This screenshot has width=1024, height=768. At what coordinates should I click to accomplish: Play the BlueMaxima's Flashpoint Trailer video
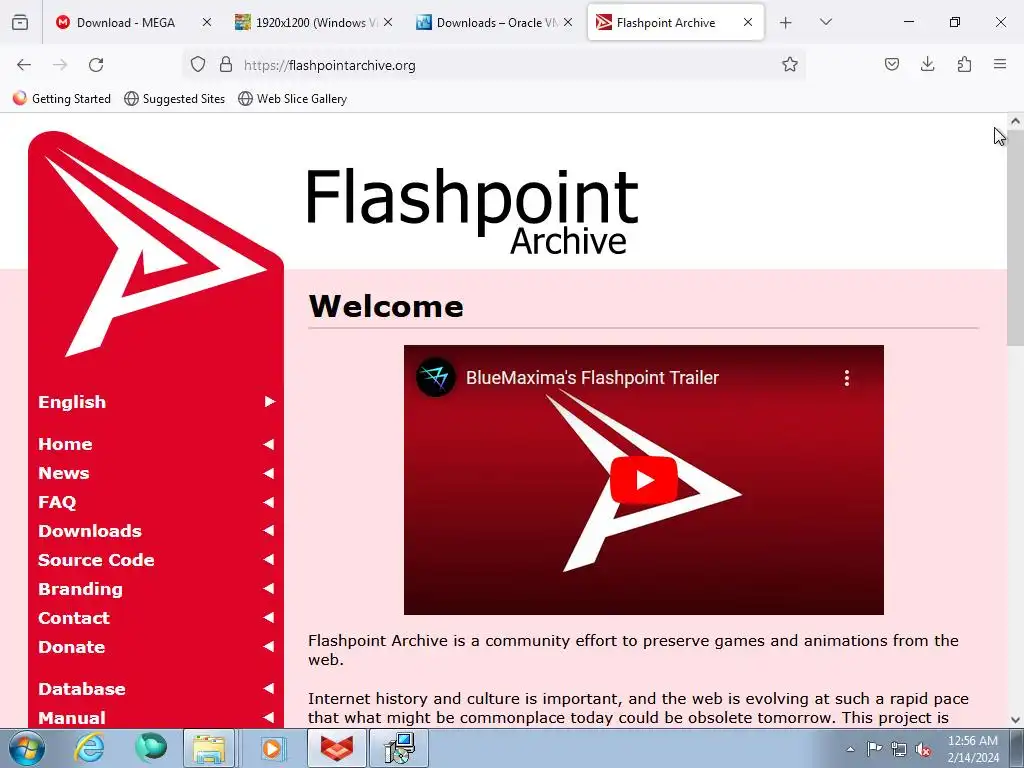pyautogui.click(x=644, y=480)
